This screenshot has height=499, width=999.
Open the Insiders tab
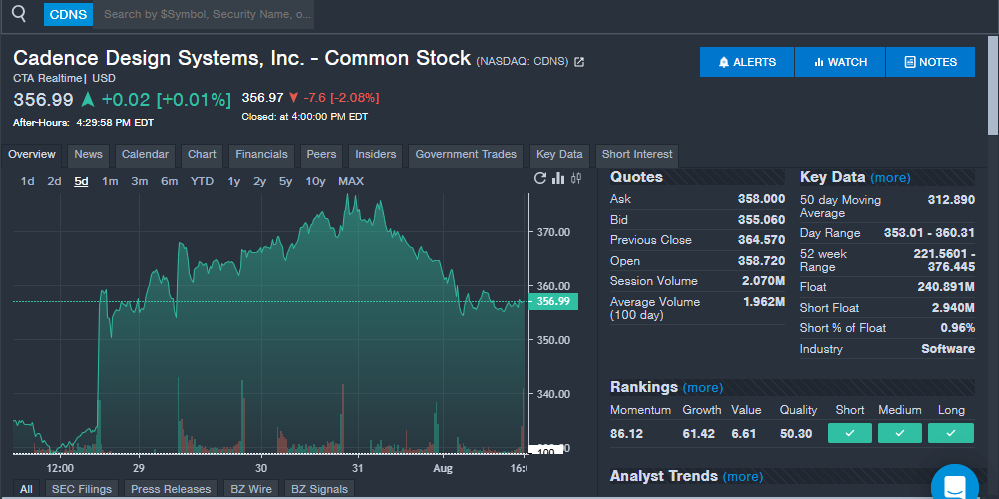coord(375,155)
